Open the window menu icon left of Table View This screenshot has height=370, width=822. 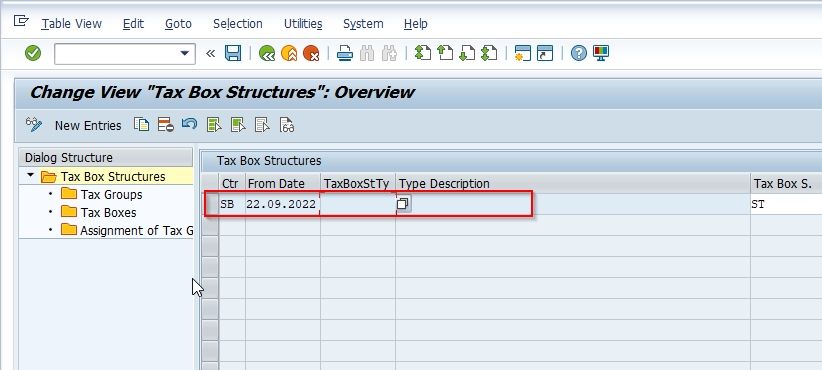(20, 21)
